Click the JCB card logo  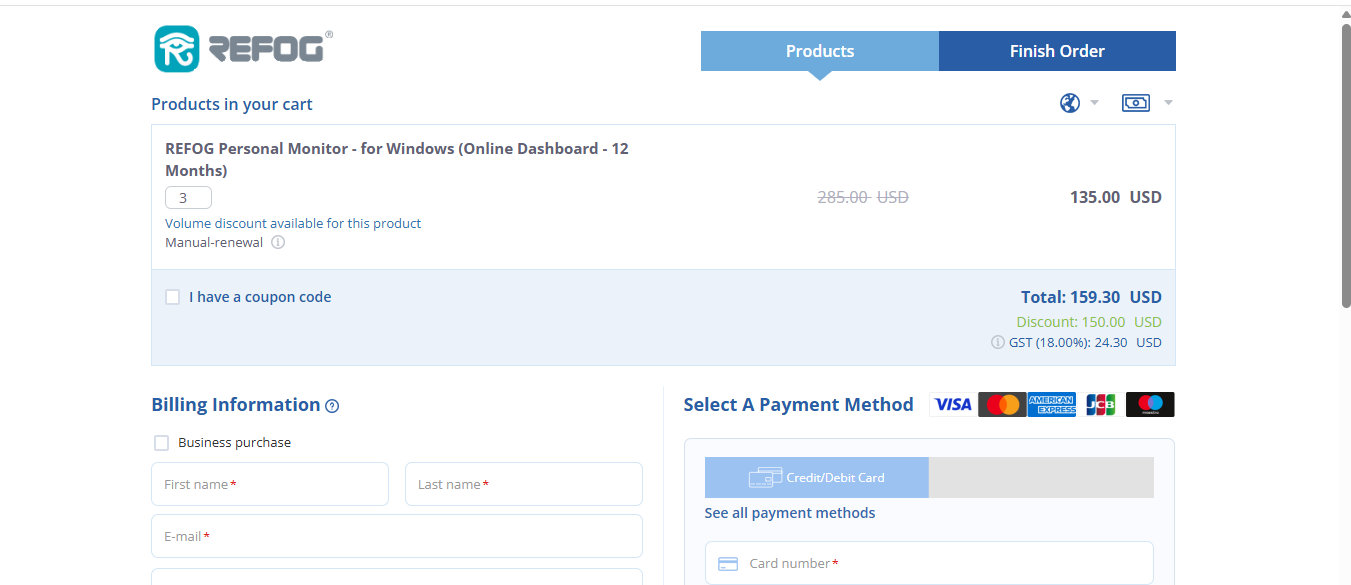point(1101,404)
